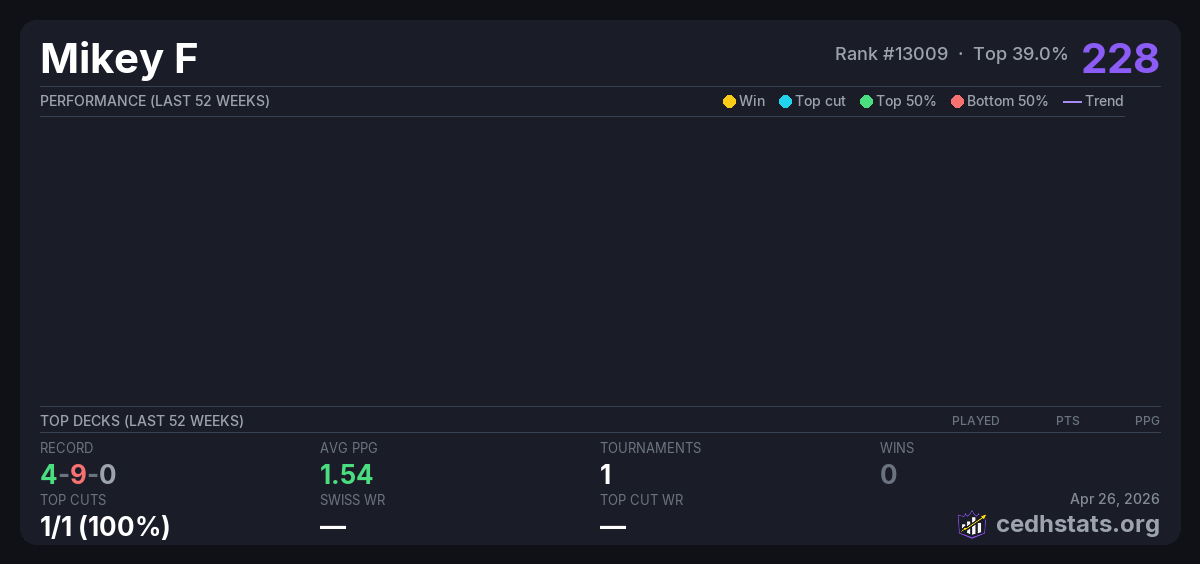This screenshot has height=564, width=1200.
Task: Click the Top 39.0% percentile label
Action: (1020, 54)
